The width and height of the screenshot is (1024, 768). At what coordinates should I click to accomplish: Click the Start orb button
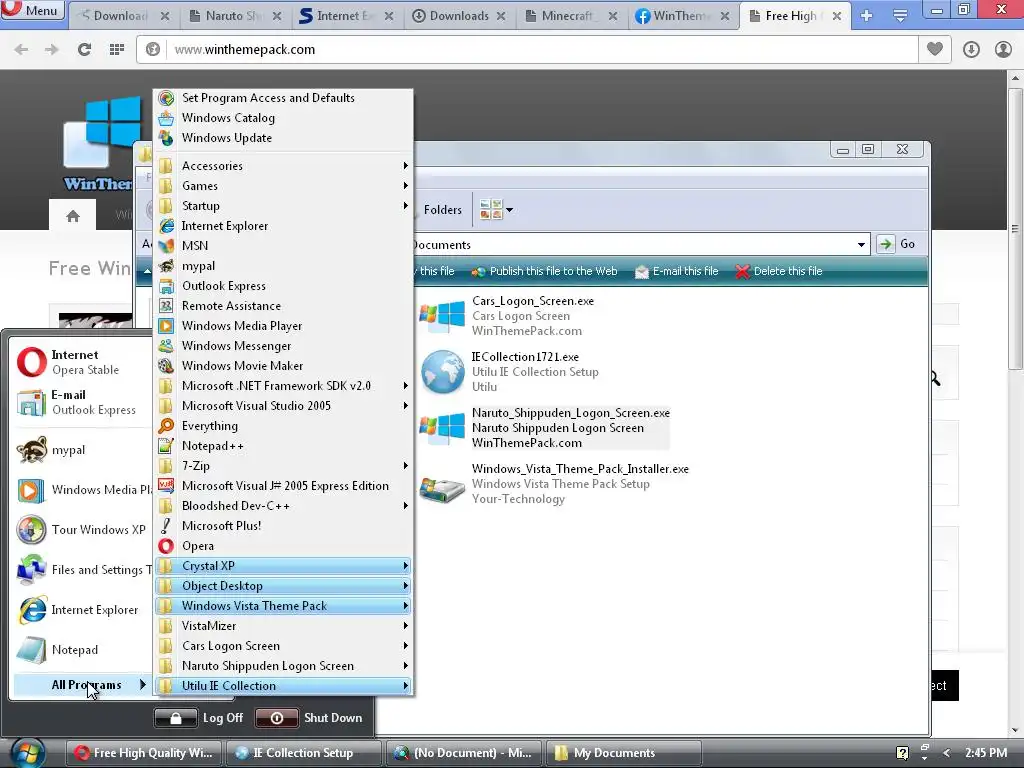tap(27, 753)
